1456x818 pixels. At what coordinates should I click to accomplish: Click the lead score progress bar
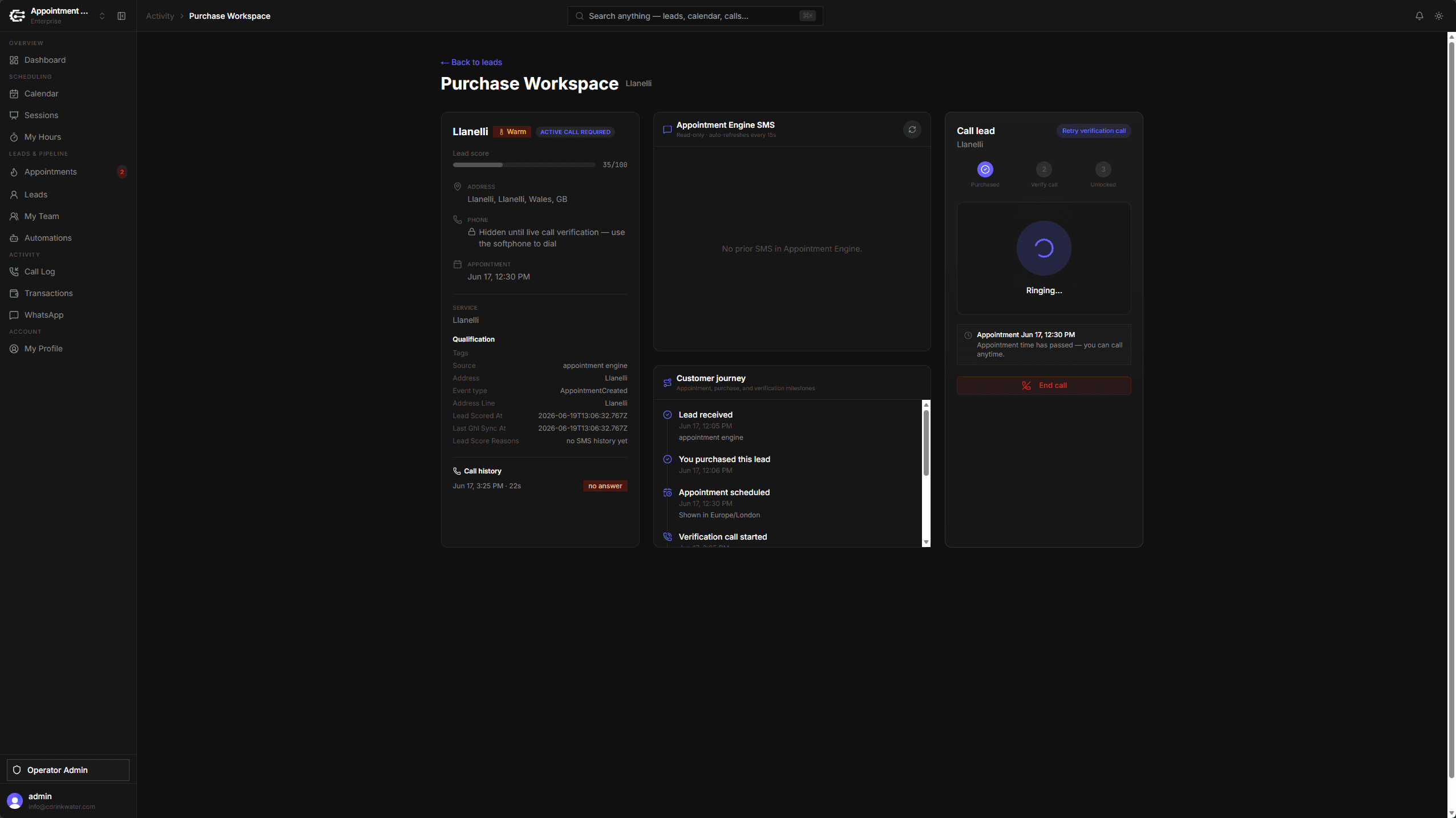tap(524, 165)
